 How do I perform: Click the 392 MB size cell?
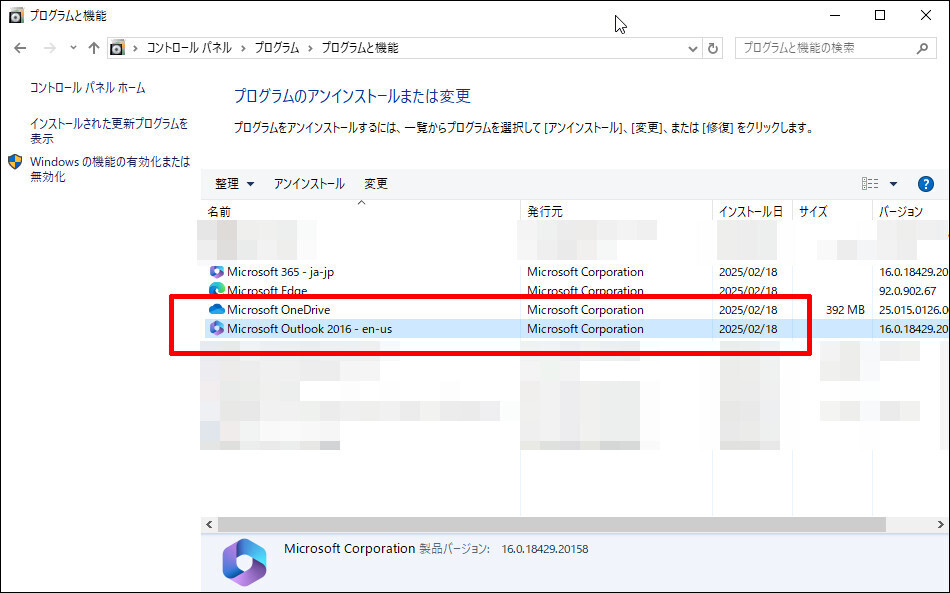(845, 310)
